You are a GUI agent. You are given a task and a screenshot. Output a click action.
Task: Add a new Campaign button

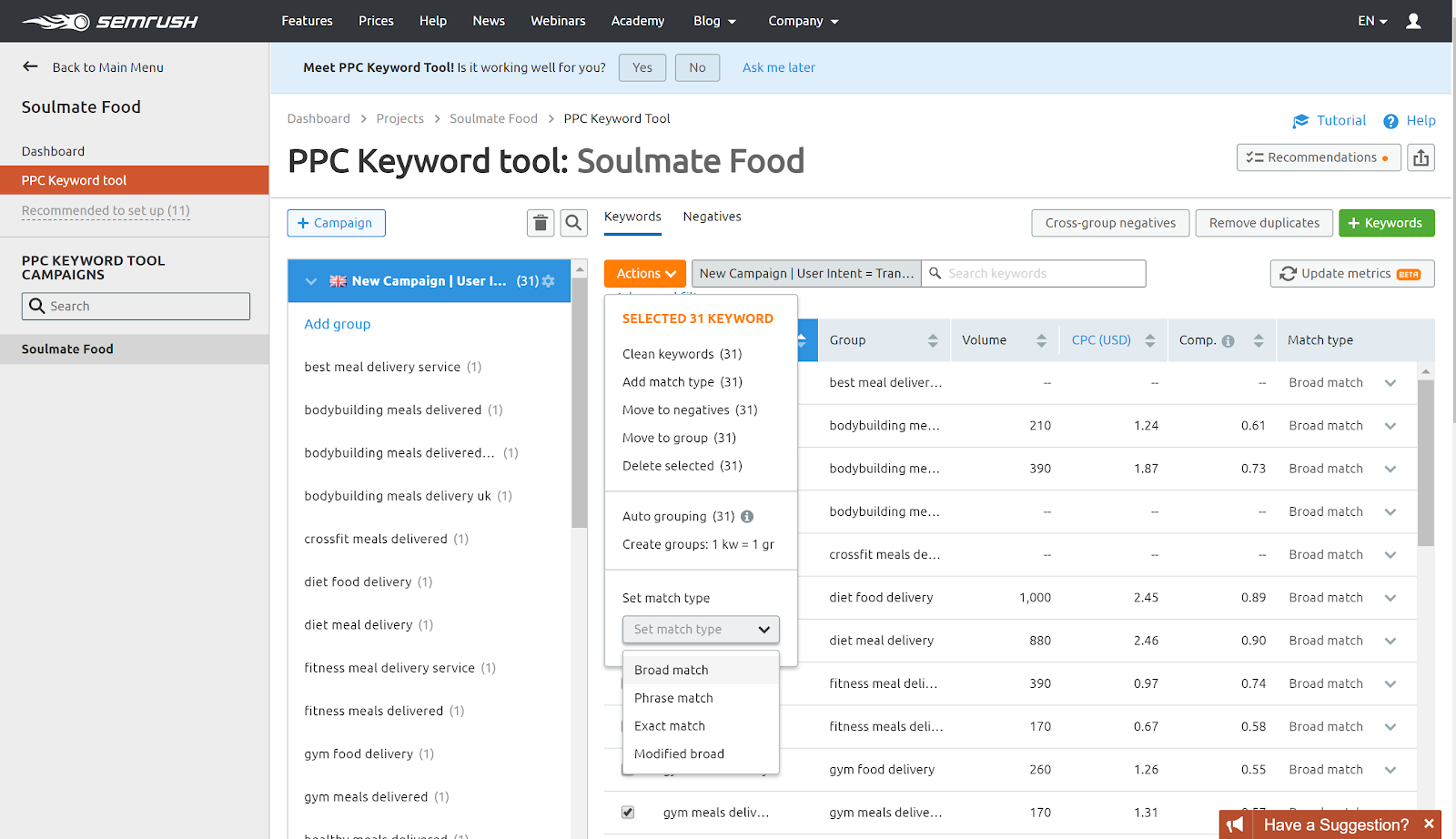click(336, 223)
